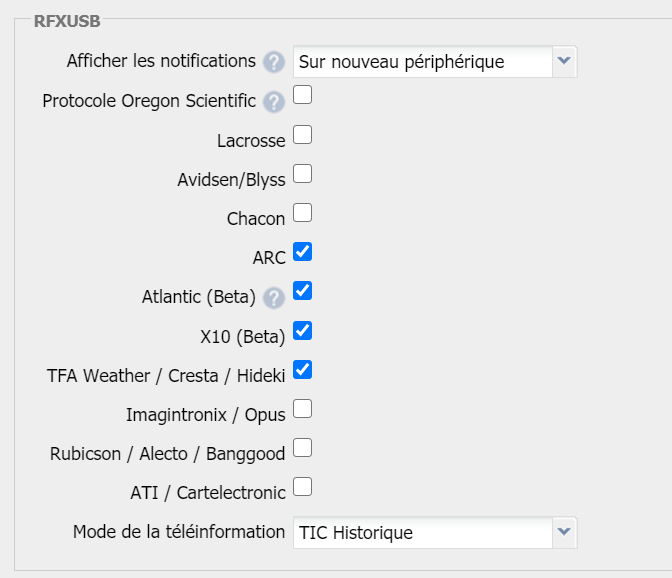Enable Imagintronix / Opus checkbox

click(x=302, y=409)
